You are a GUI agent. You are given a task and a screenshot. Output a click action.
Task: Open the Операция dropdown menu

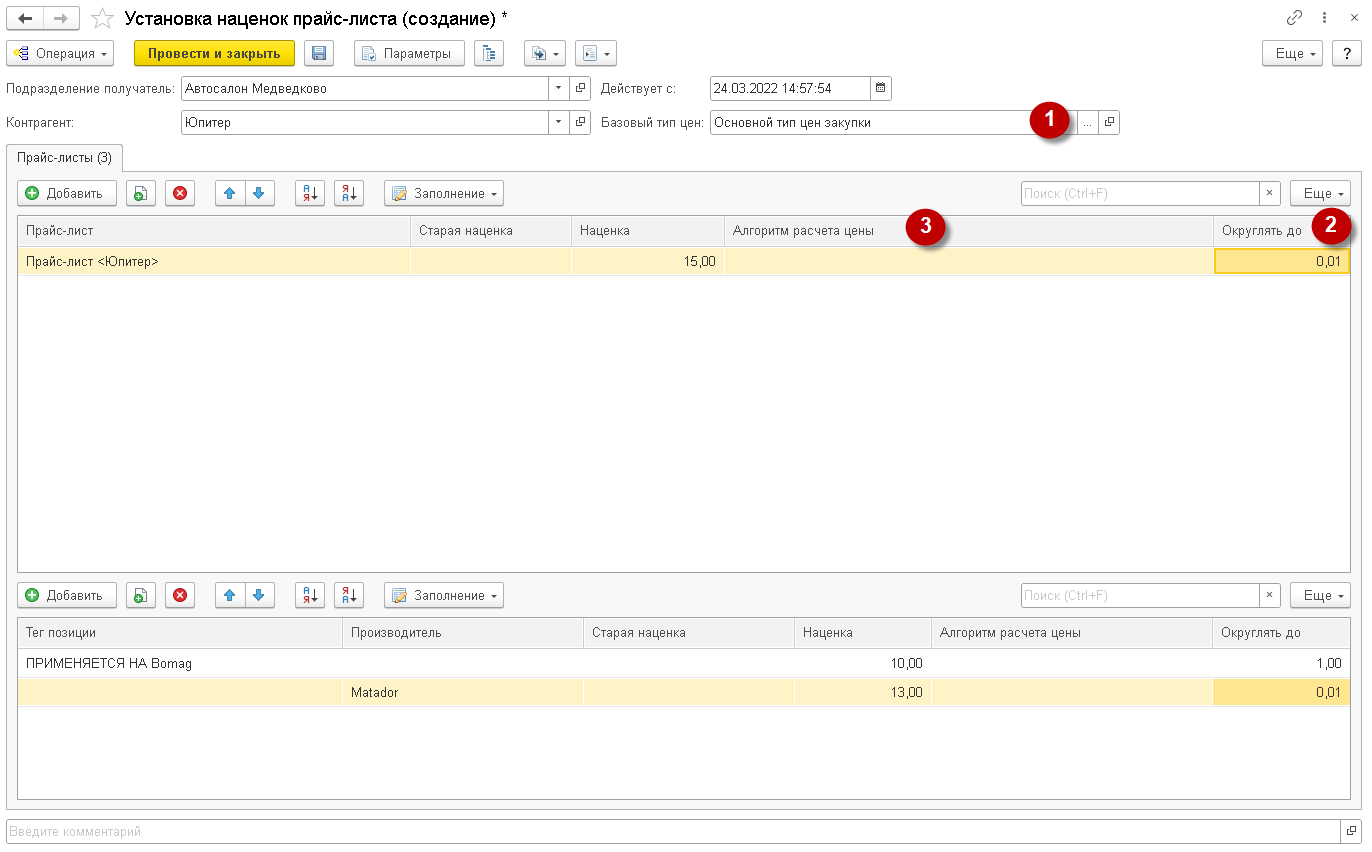[60, 54]
